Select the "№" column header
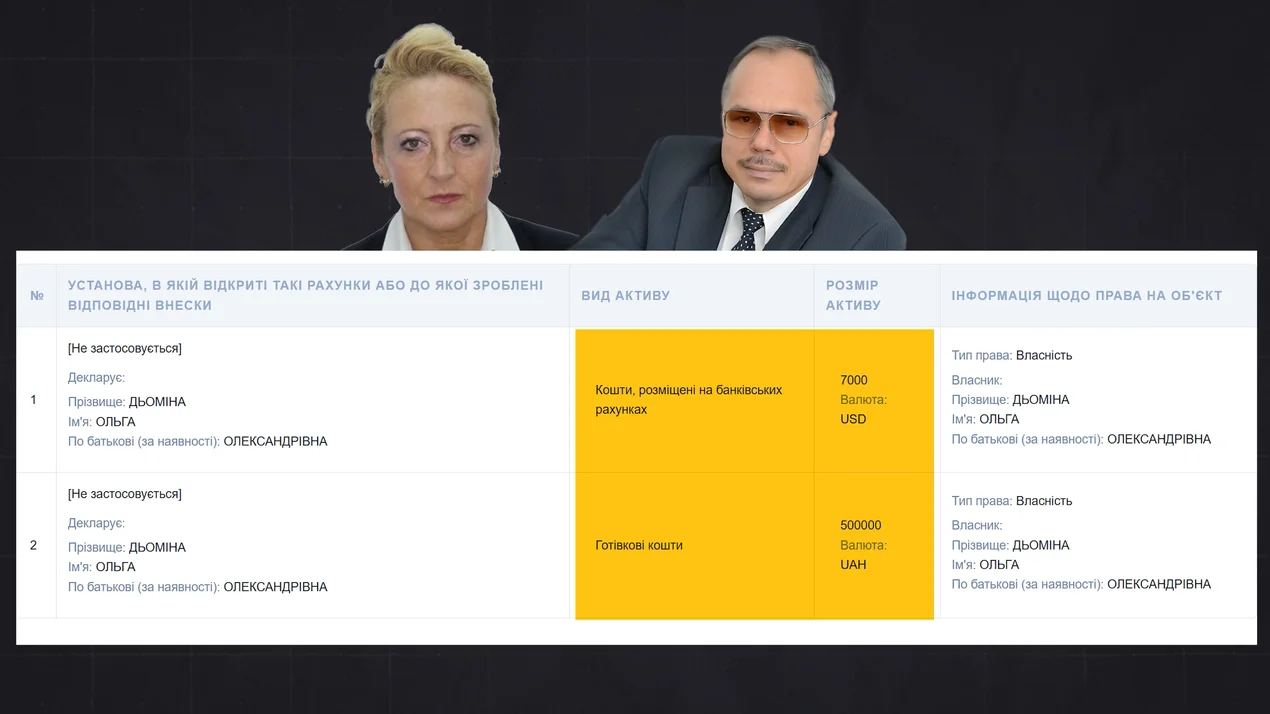 [37, 296]
